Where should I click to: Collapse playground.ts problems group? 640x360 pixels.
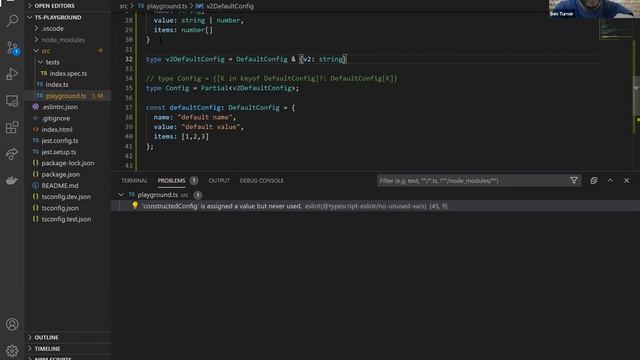121,195
